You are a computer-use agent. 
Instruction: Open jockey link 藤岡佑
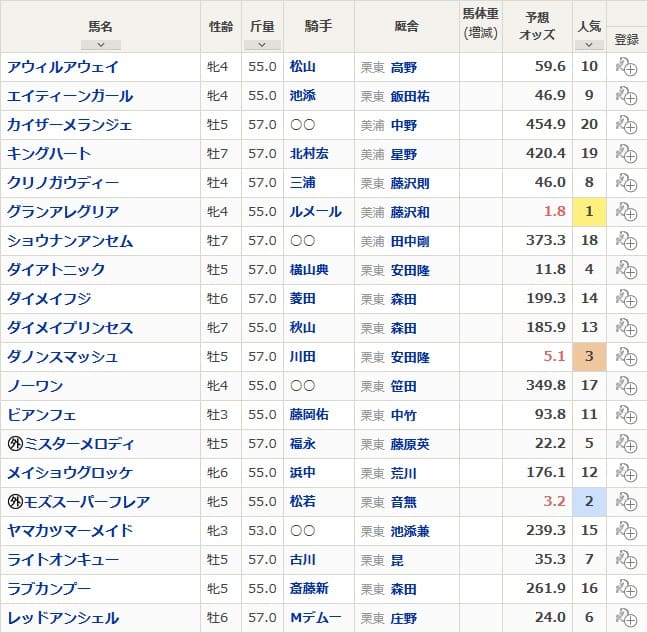[x=309, y=415]
